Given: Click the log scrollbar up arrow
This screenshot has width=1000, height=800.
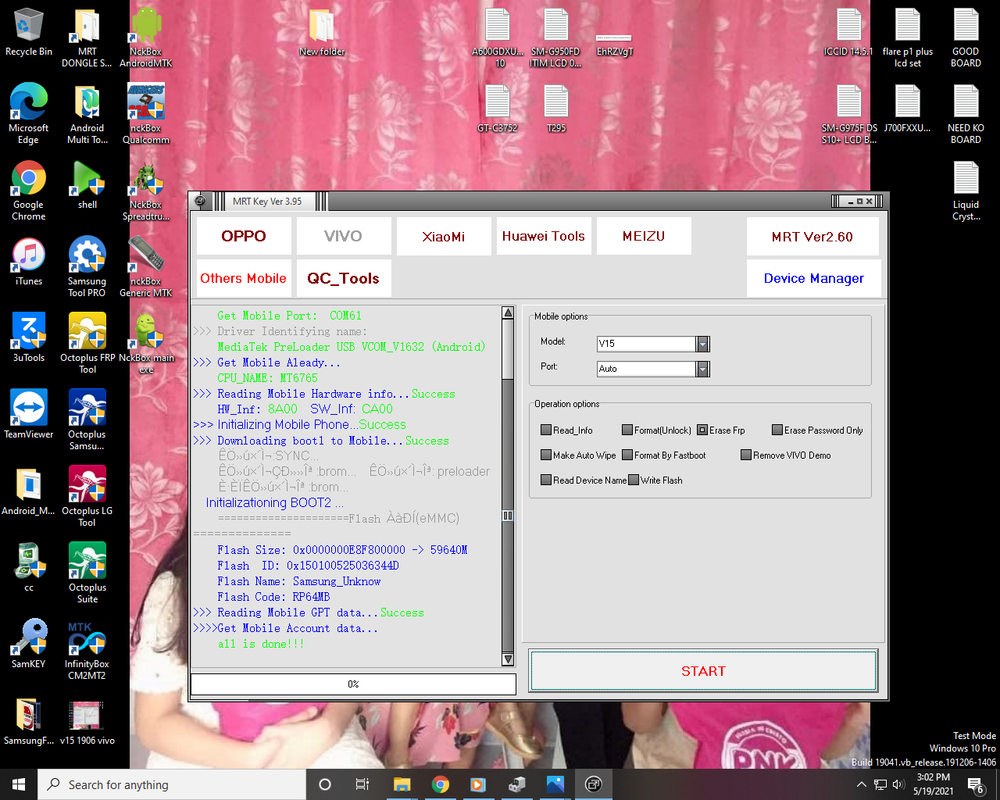Looking at the screenshot, I should click(508, 313).
